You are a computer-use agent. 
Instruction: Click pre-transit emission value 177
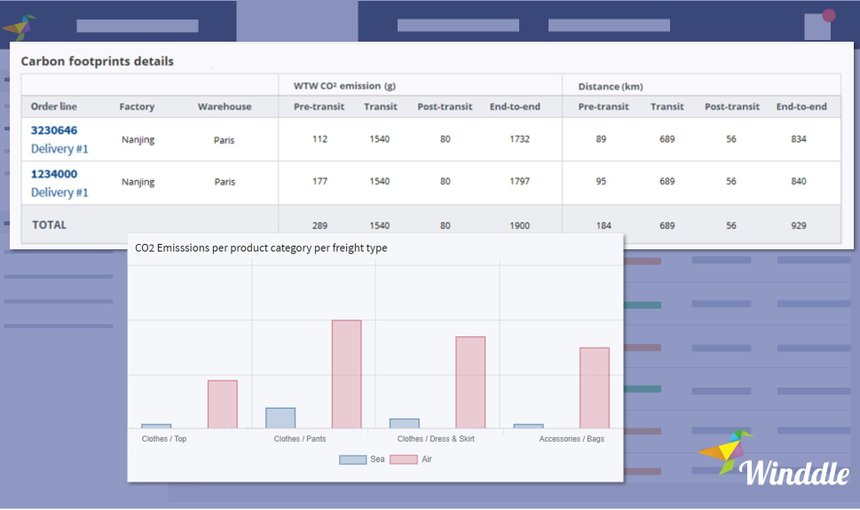coord(320,182)
